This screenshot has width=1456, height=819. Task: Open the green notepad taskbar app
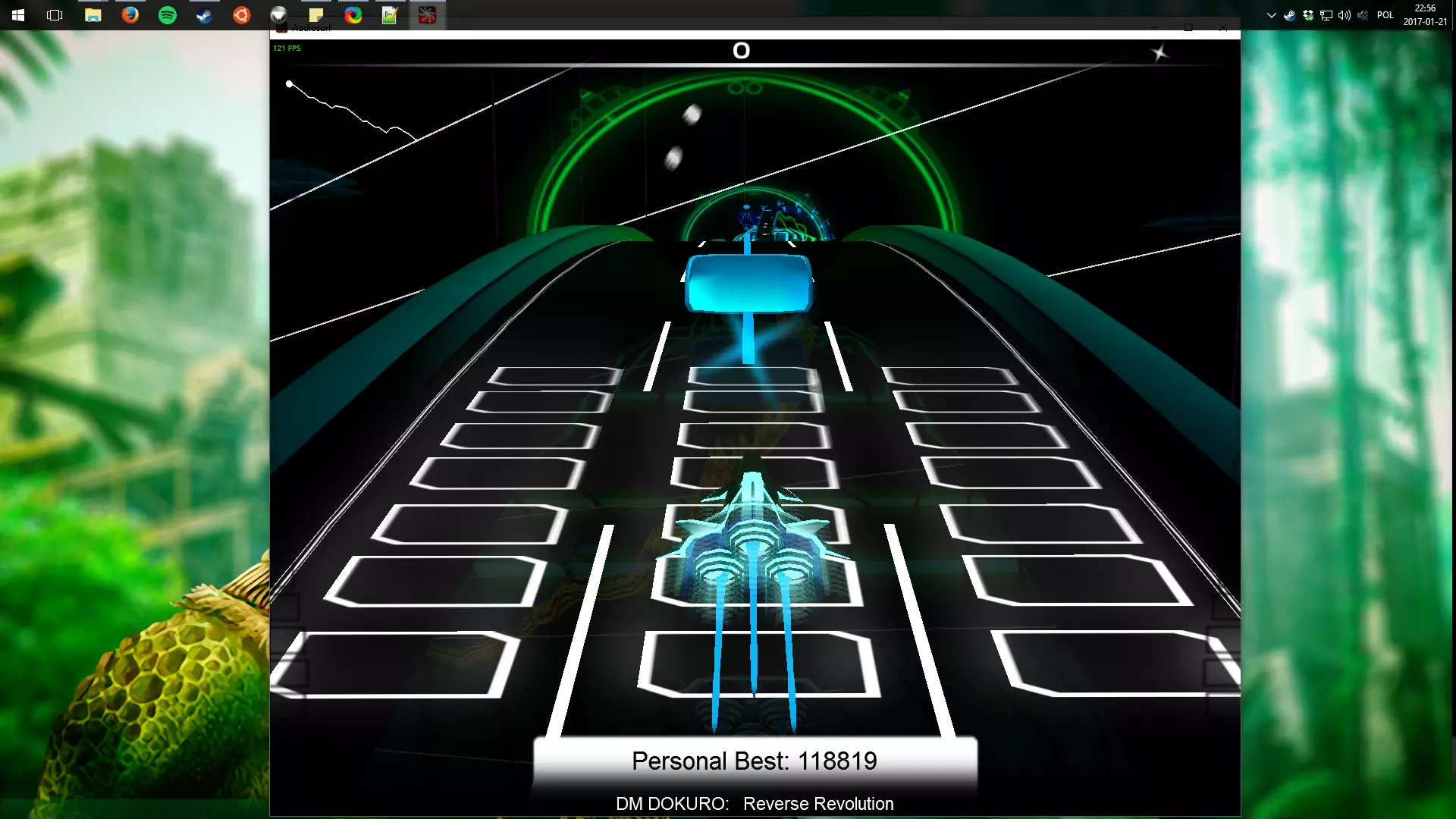coord(390,15)
